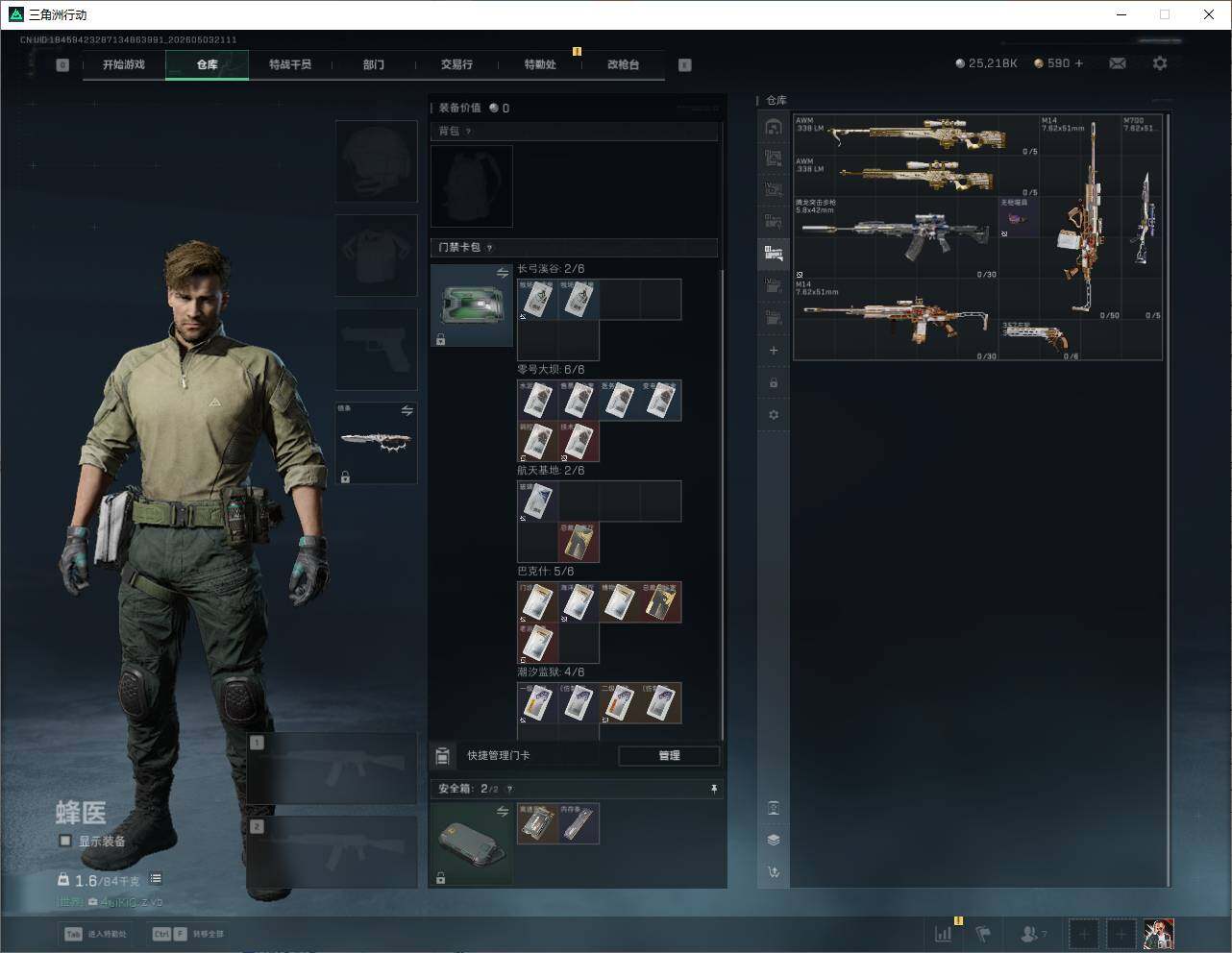Add a warehouse page with plus icon
The height and width of the screenshot is (953, 1232).
coord(774,351)
